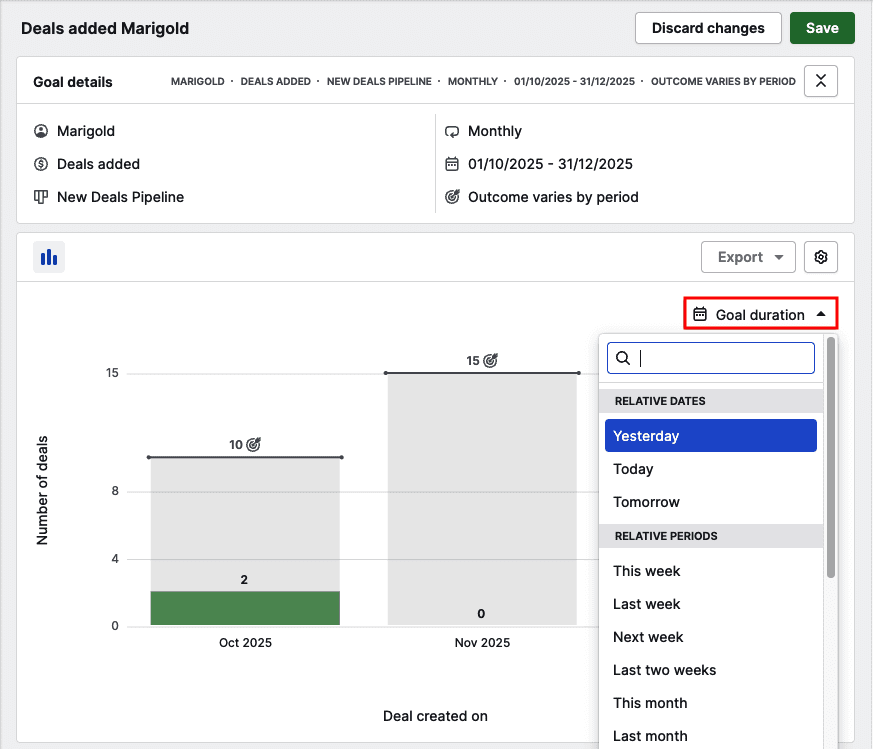873x749 pixels.
Task: Click the bar chart view icon
Action: click(x=48, y=257)
